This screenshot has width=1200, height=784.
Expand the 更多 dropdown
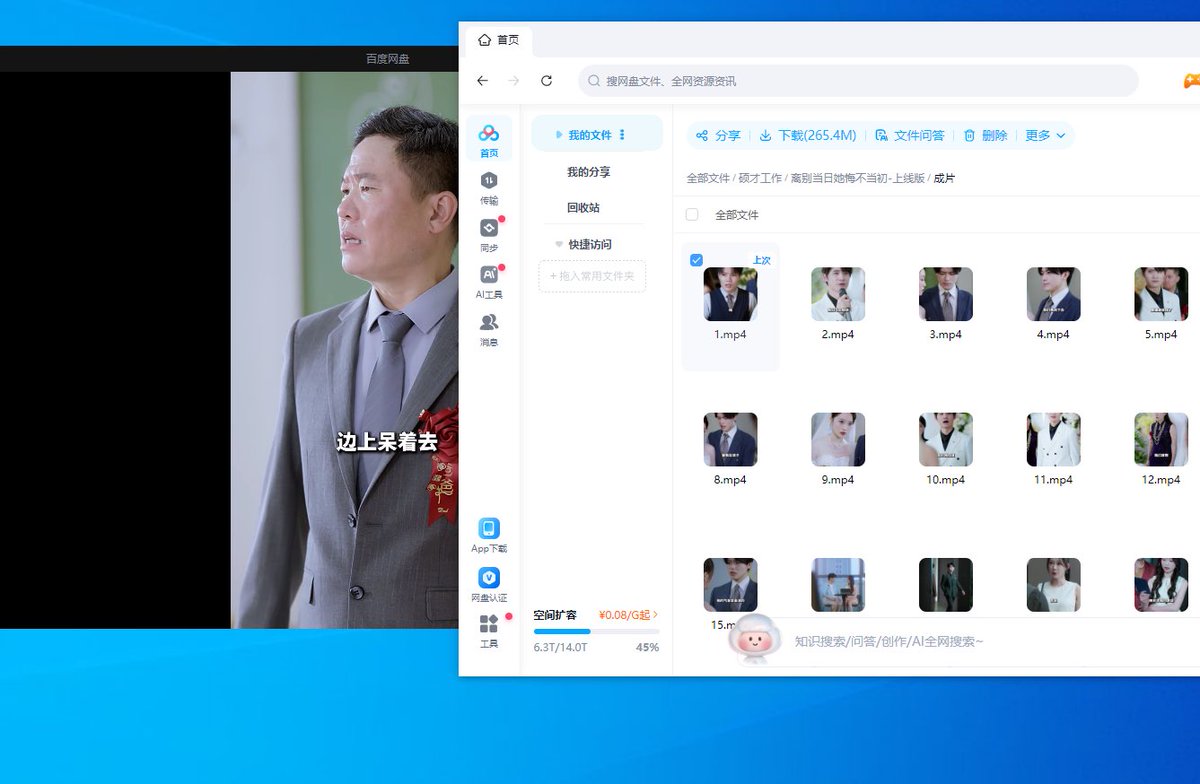pyautogui.click(x=1046, y=136)
